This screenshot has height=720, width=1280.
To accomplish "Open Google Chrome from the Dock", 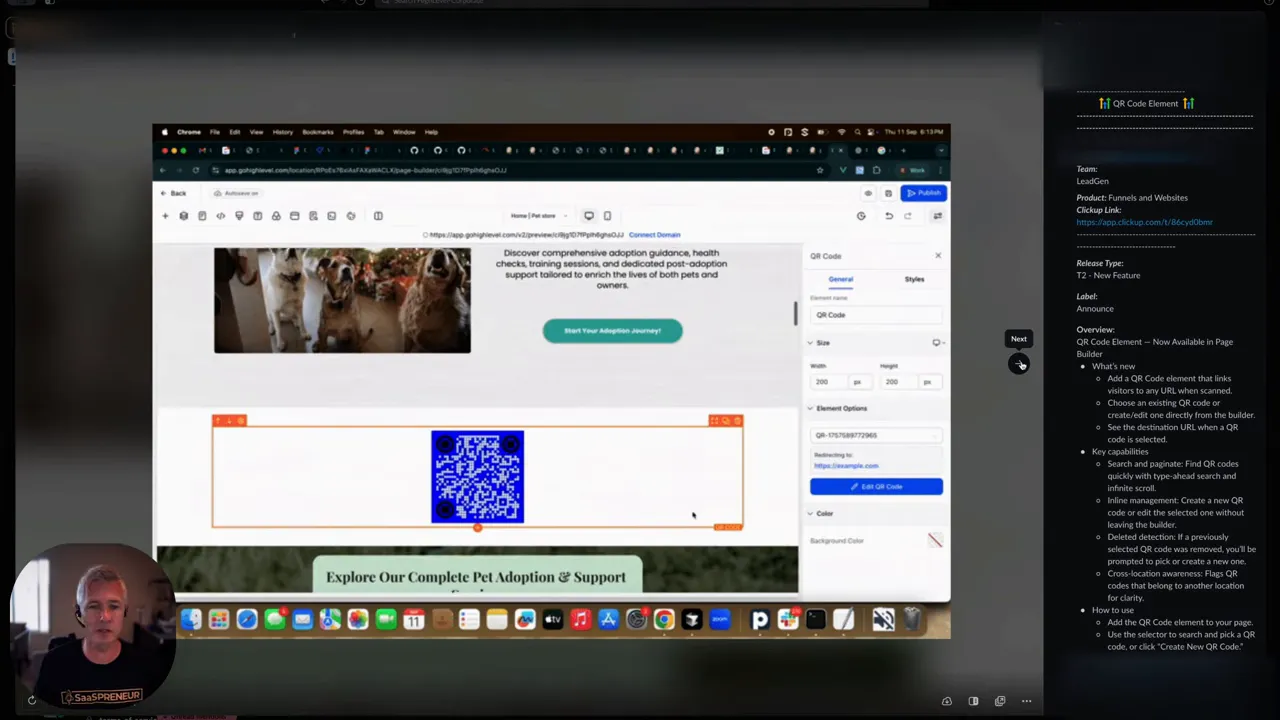I will pos(664,621).
